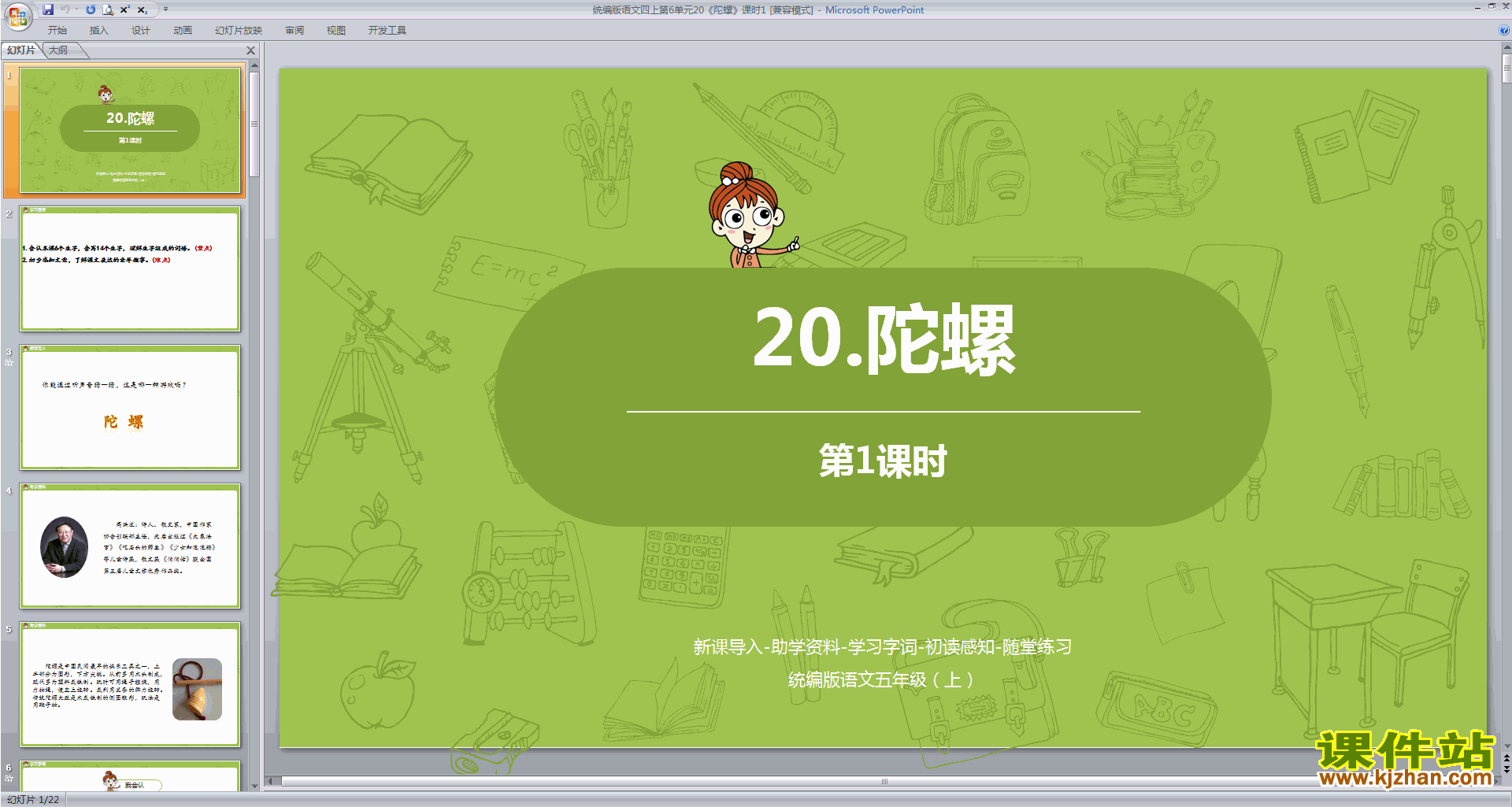This screenshot has width=1512, height=807.
Task: Click the thumbnail pane vertical scrollbar thumb
Action: pos(254,124)
